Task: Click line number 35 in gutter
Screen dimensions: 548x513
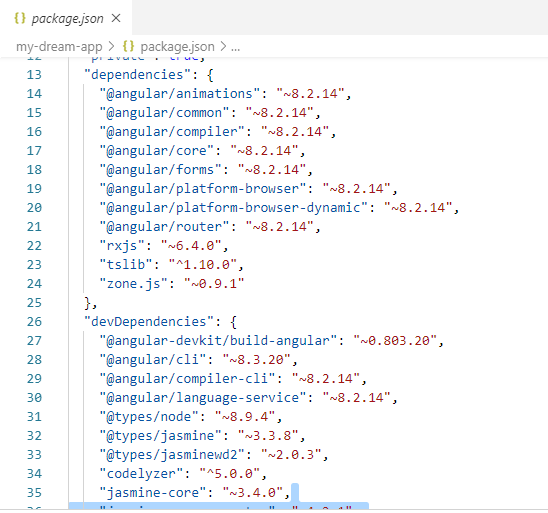Action: tap(34, 492)
